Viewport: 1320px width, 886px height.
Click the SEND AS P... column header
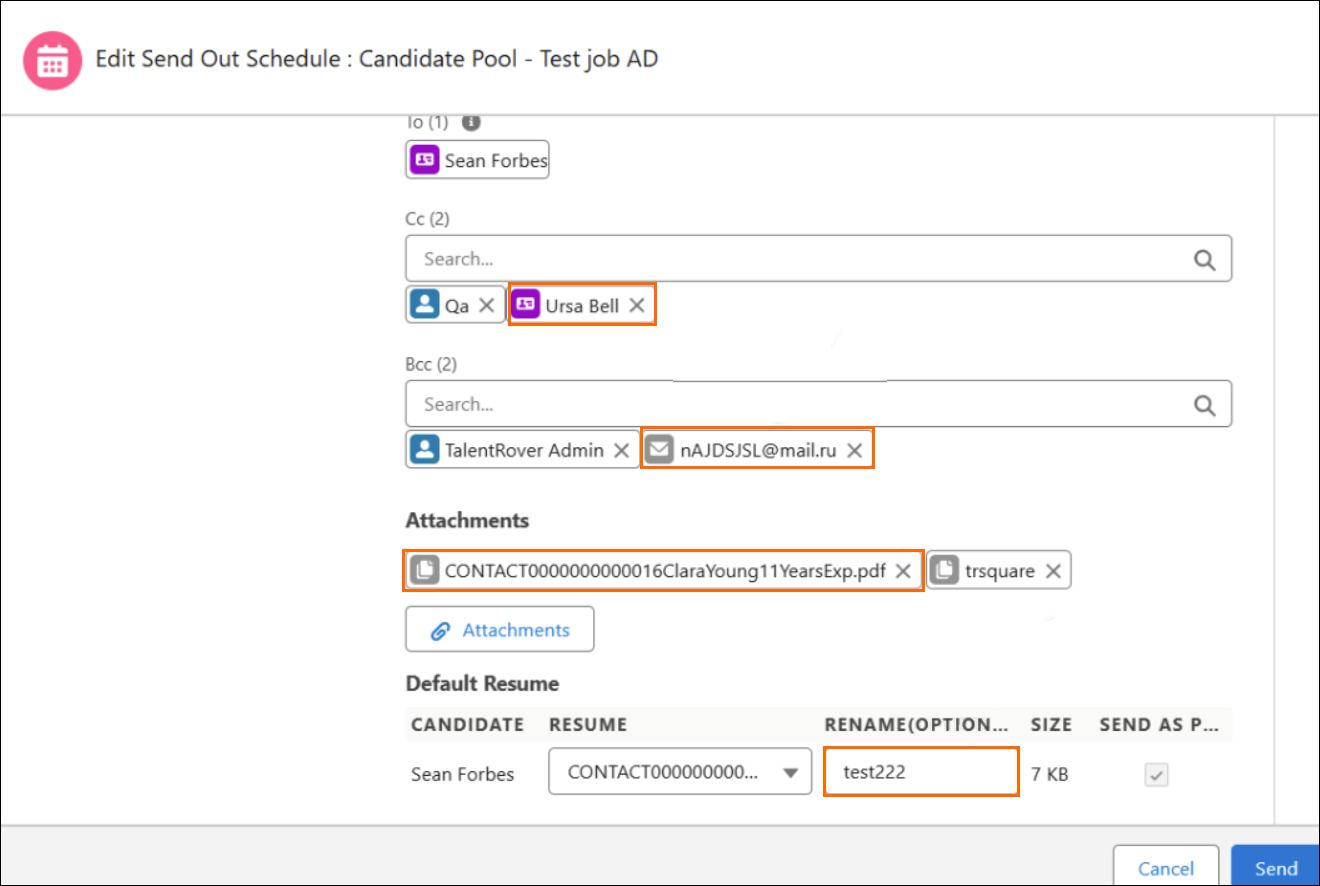[1159, 724]
